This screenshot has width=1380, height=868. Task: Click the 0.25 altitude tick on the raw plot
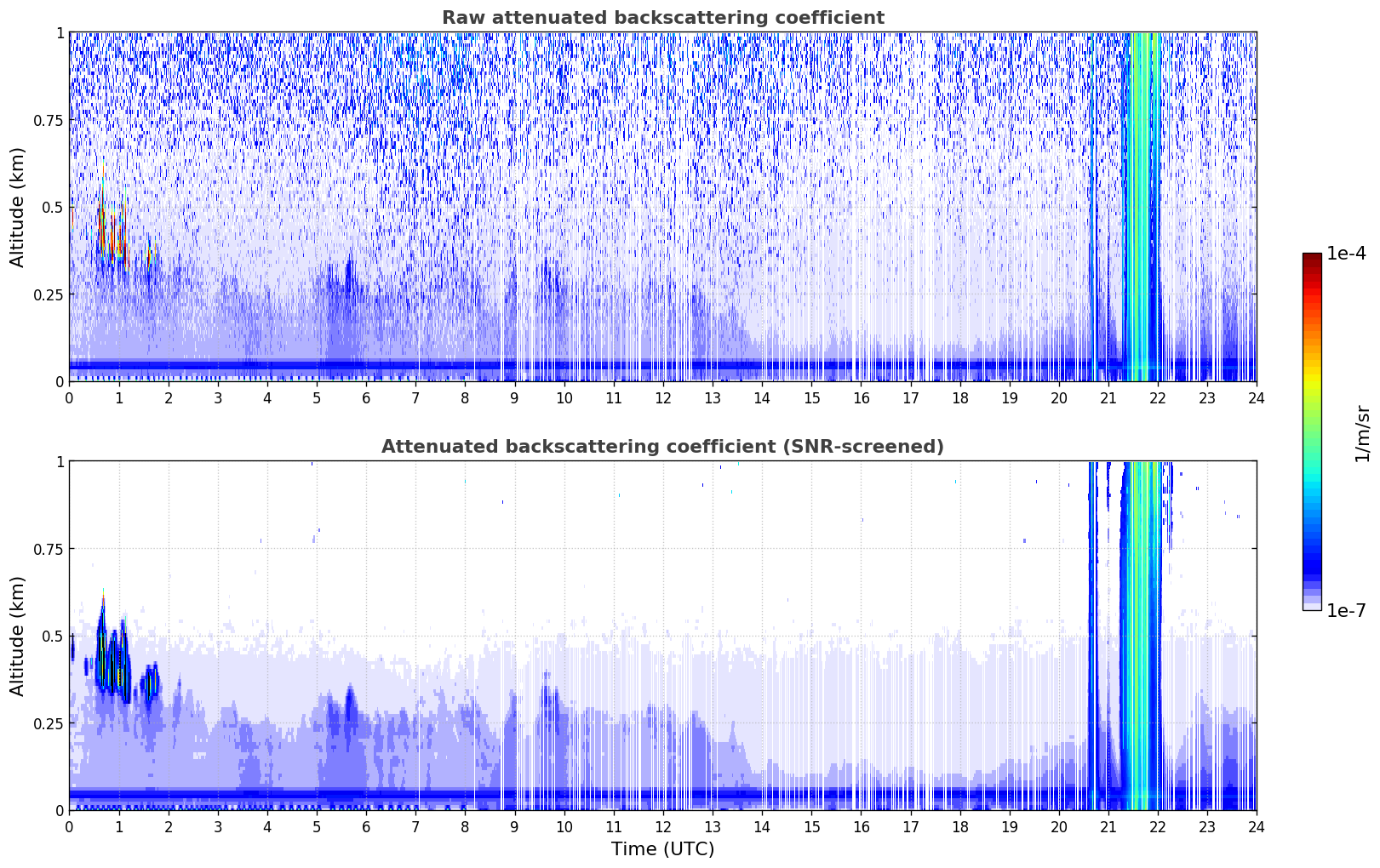(x=49, y=294)
